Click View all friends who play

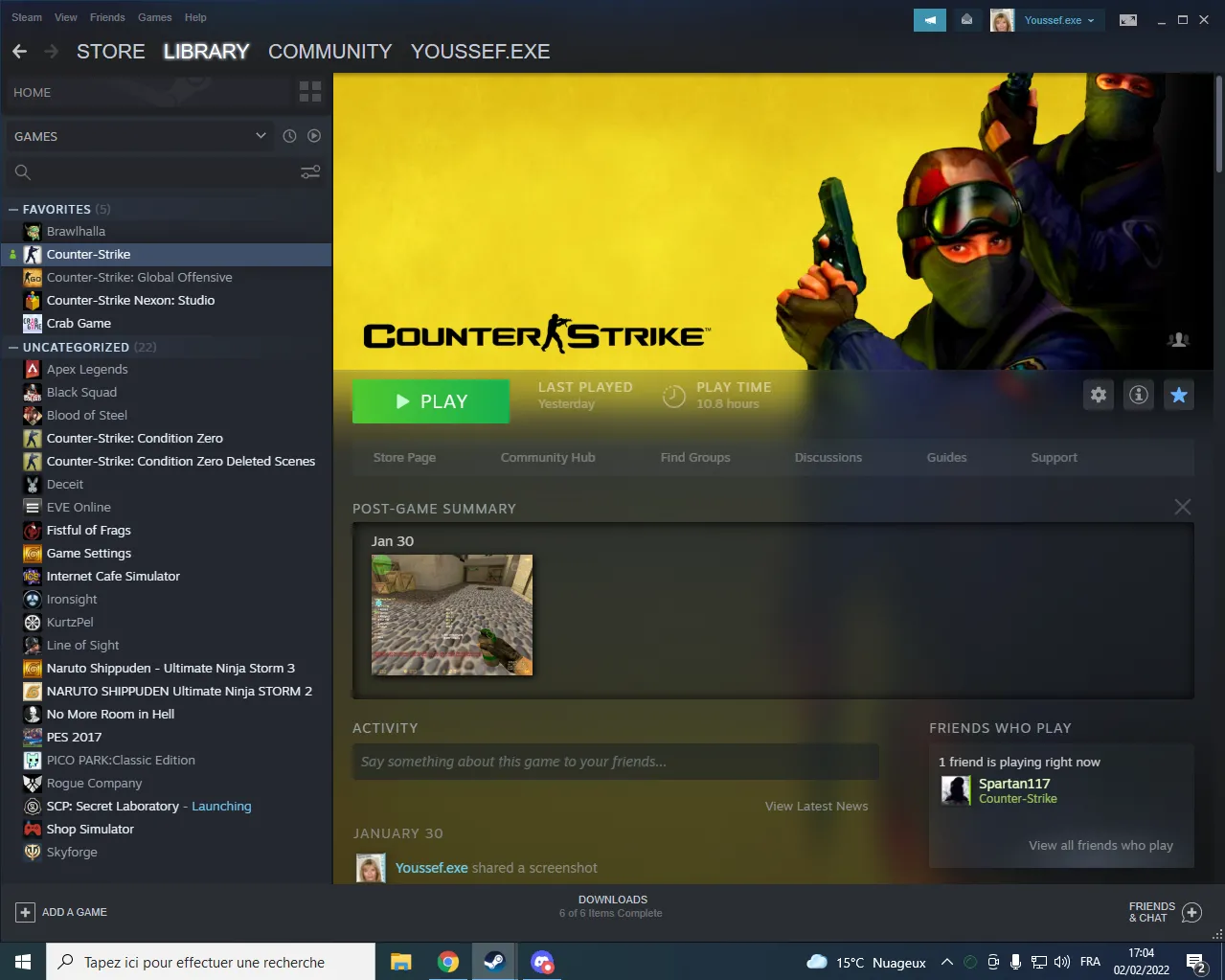point(1101,846)
